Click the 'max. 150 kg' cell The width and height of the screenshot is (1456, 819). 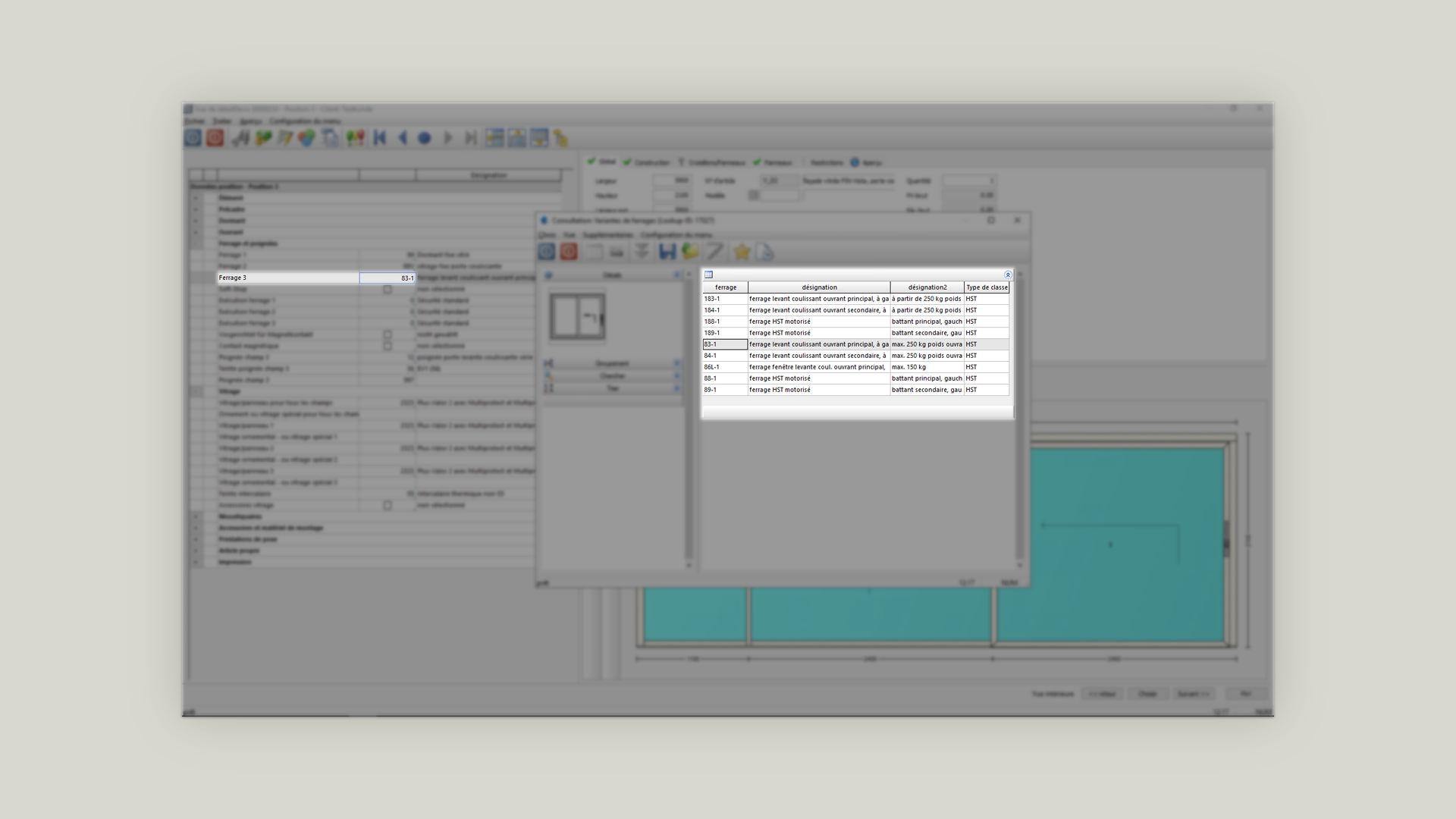coord(927,367)
